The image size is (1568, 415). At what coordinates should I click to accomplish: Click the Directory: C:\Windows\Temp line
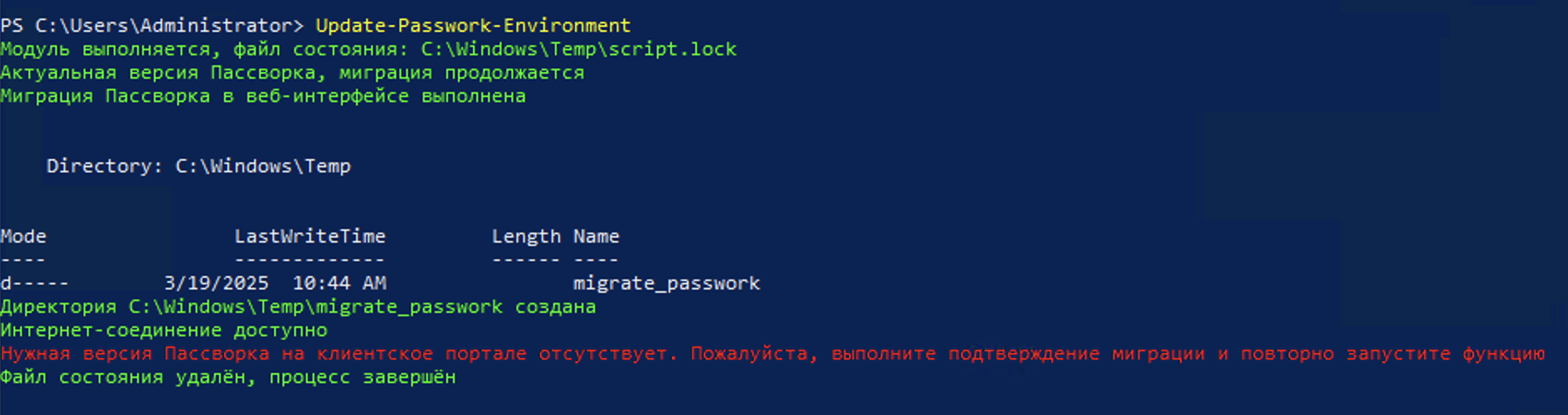click(x=199, y=167)
